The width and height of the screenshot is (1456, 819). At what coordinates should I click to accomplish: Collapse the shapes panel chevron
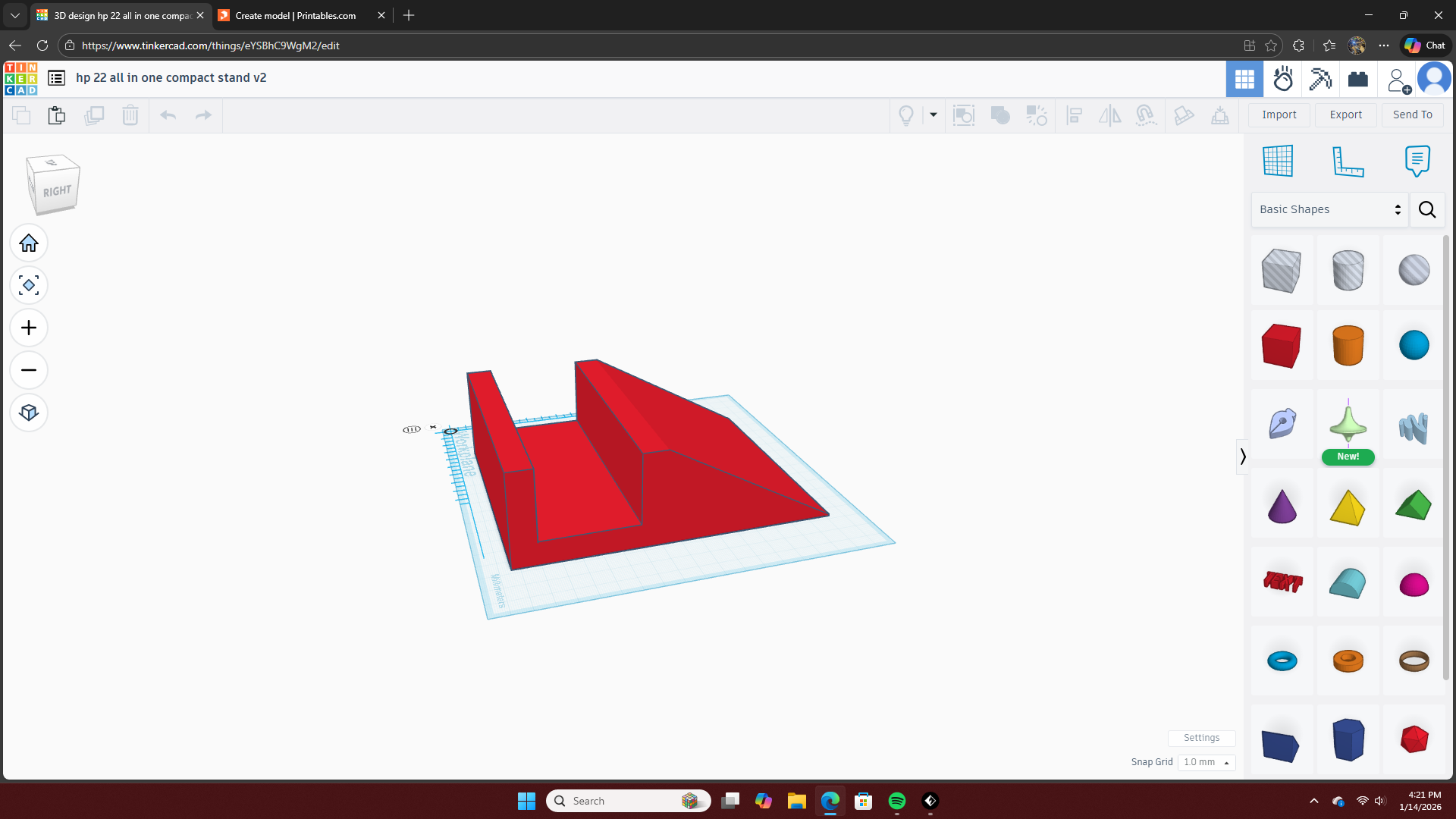point(1242,457)
